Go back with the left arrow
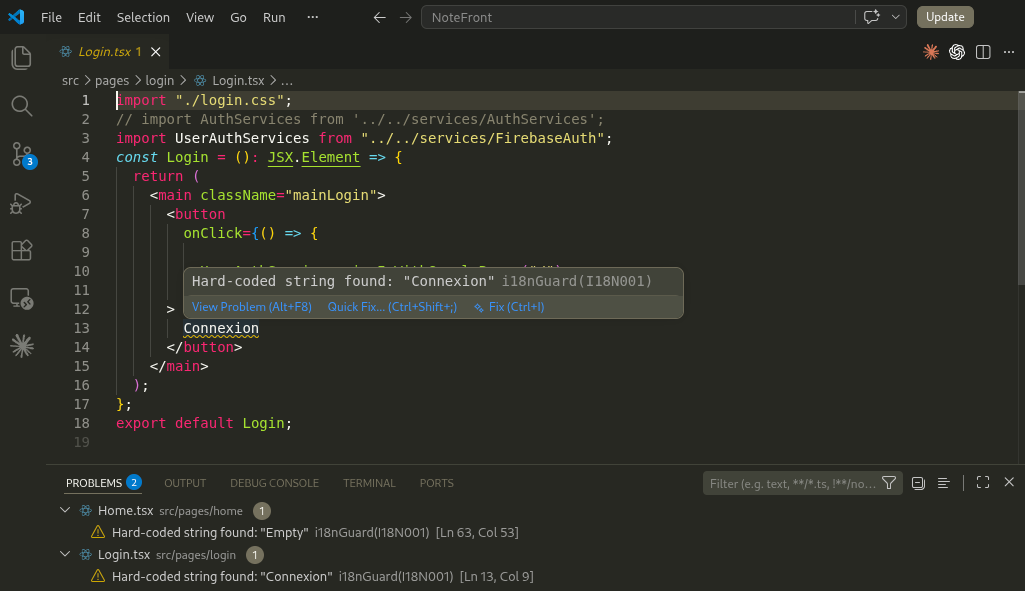 click(379, 18)
